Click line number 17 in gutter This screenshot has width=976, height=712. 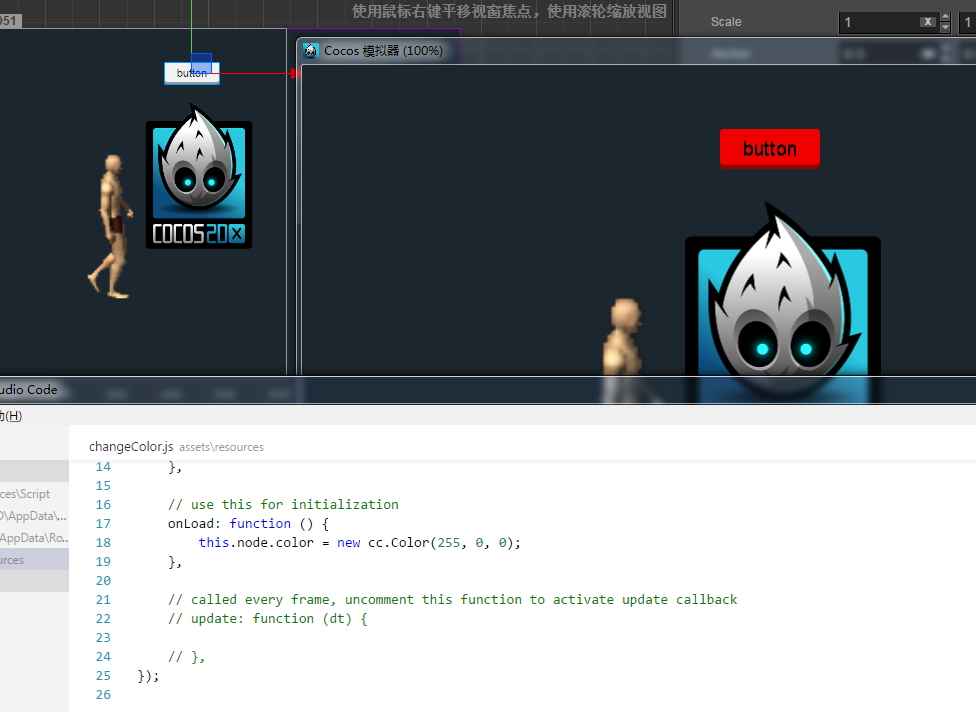point(103,523)
